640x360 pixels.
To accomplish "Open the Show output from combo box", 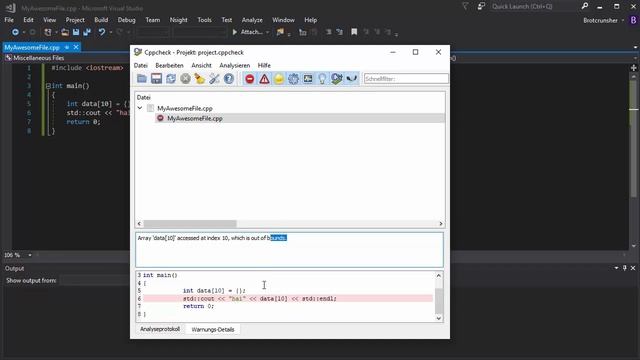I will pos(95,280).
